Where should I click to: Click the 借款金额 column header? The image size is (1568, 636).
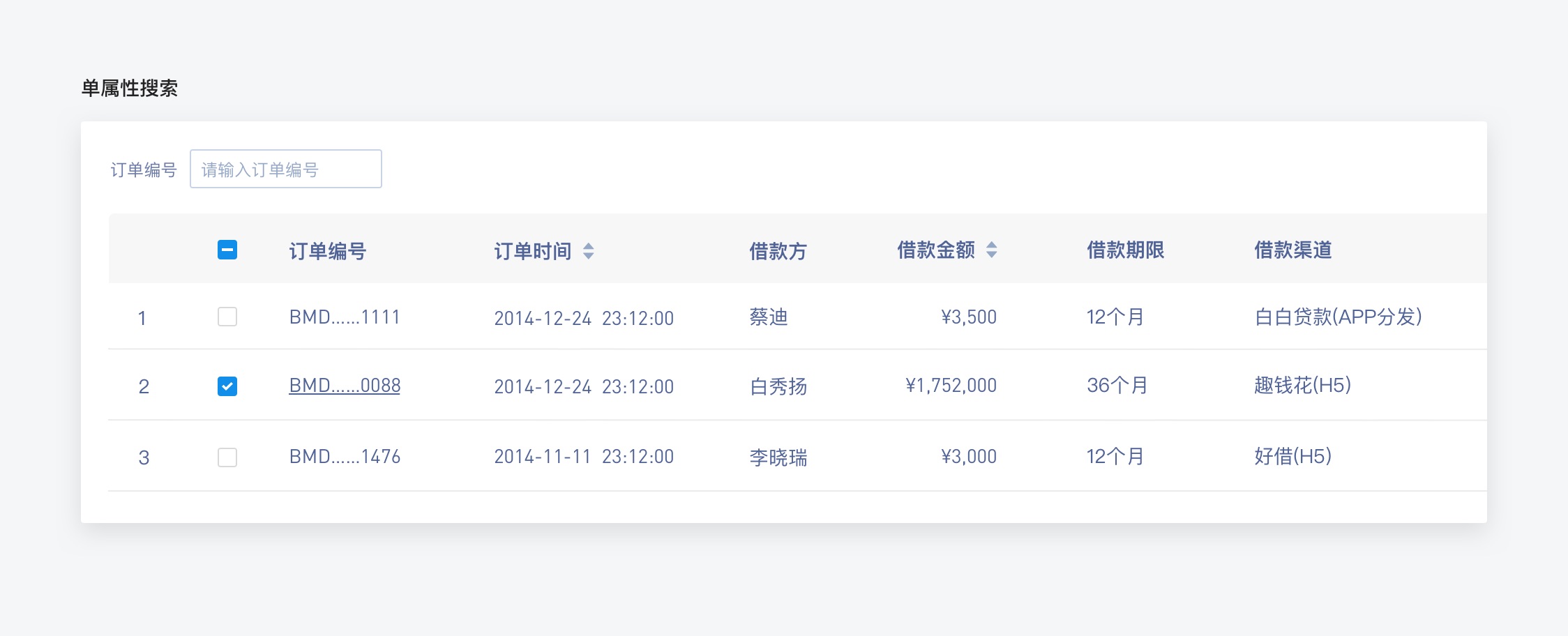coord(935,250)
